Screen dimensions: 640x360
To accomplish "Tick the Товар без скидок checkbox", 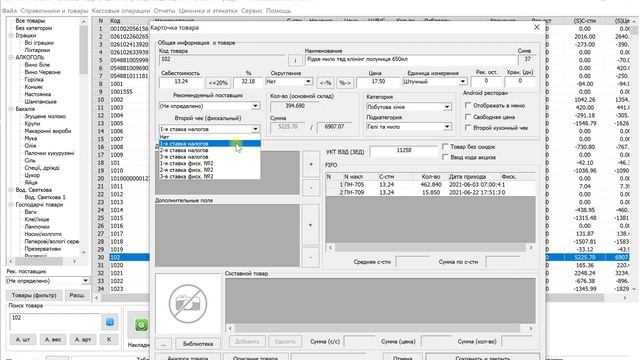I will (x=445, y=146).
